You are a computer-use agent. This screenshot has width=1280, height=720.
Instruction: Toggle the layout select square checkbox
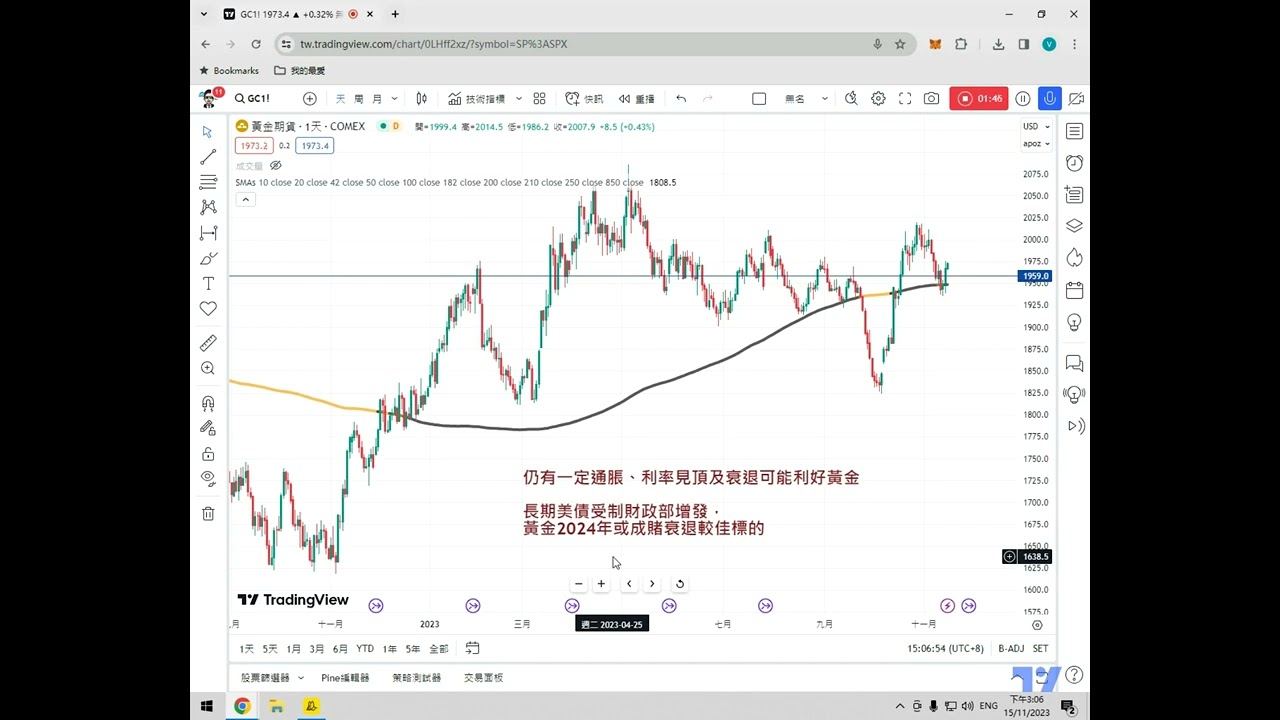click(x=759, y=99)
